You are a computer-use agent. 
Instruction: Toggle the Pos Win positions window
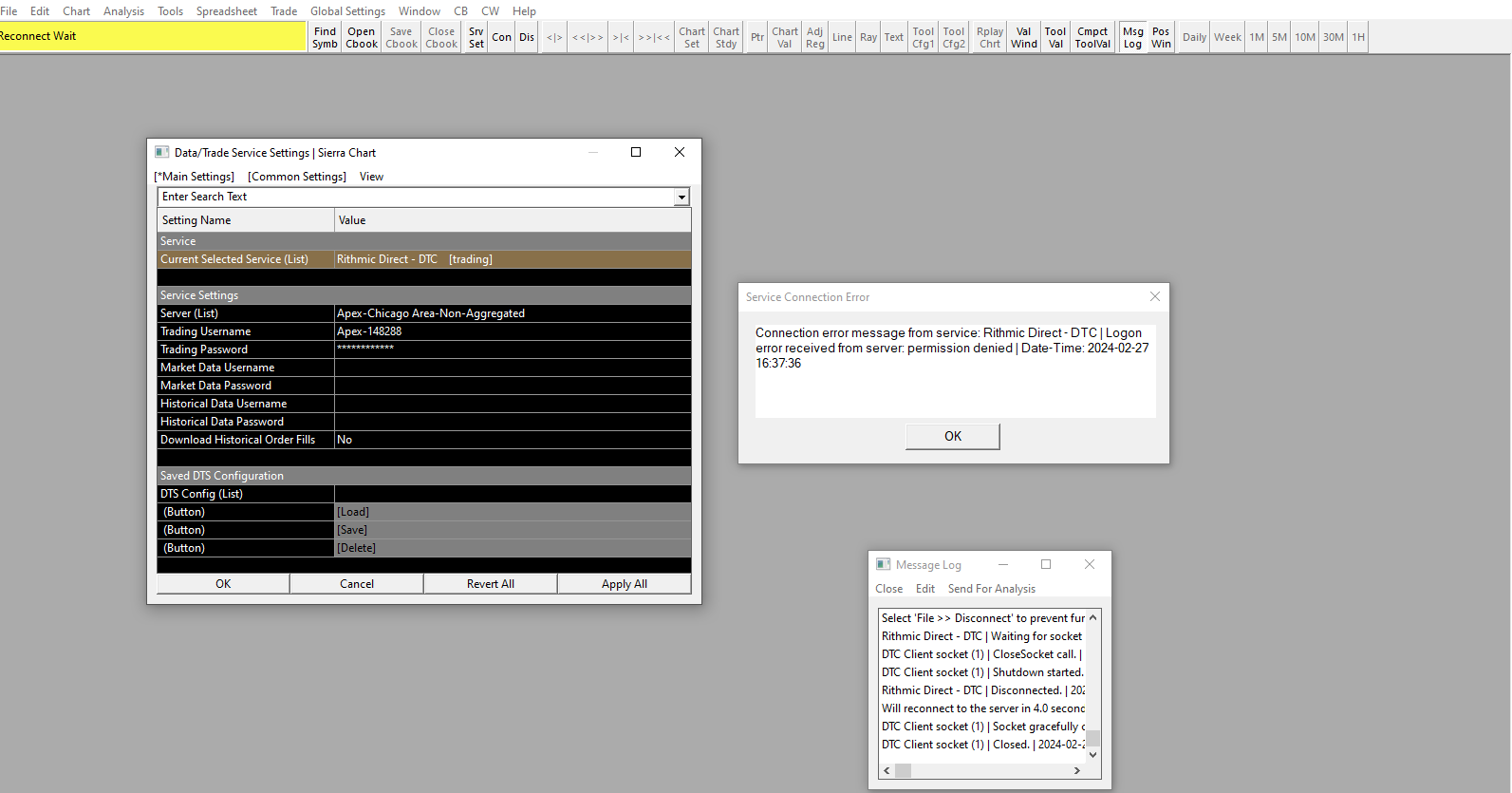[x=1161, y=37]
